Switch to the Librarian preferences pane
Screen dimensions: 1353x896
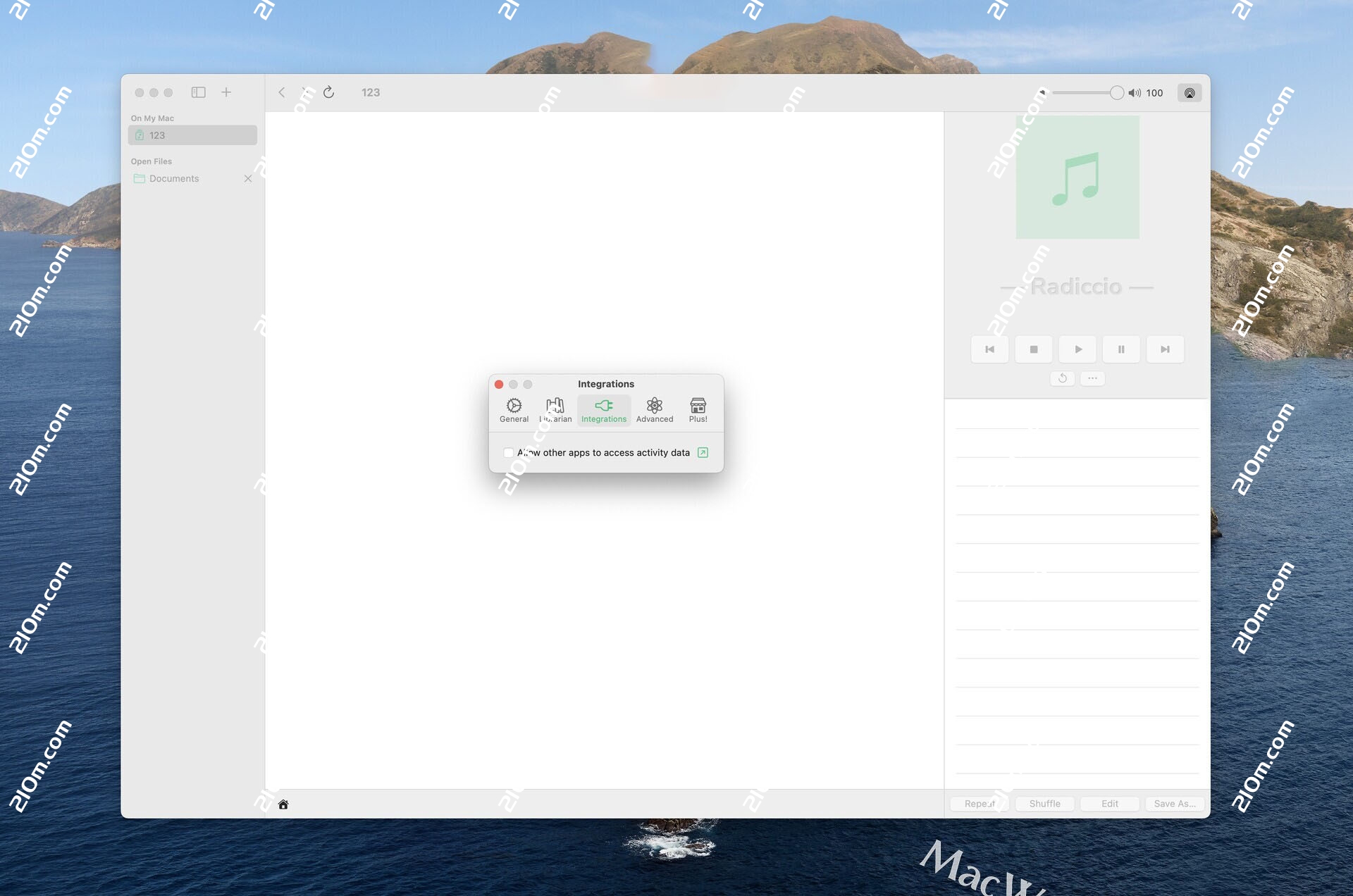[x=556, y=410]
